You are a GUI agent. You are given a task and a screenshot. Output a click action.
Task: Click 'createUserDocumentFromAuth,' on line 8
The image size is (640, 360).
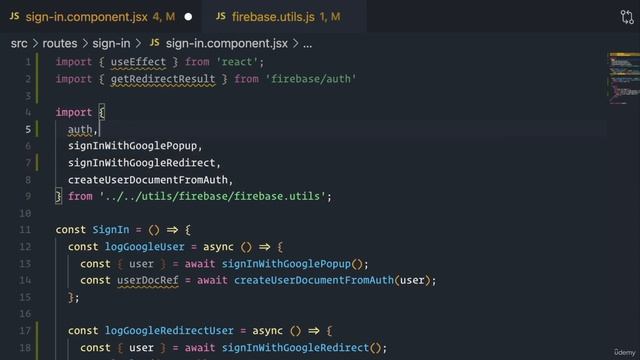pos(150,180)
